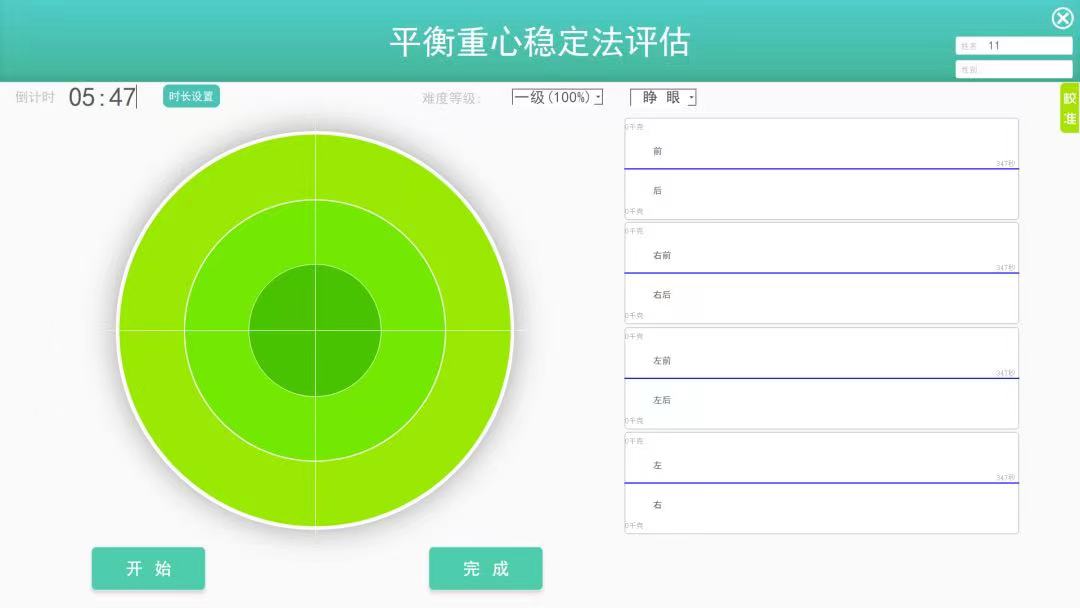Click the 姓名 name field containing 11
Viewport: 1080px width, 608px height.
1013,44
